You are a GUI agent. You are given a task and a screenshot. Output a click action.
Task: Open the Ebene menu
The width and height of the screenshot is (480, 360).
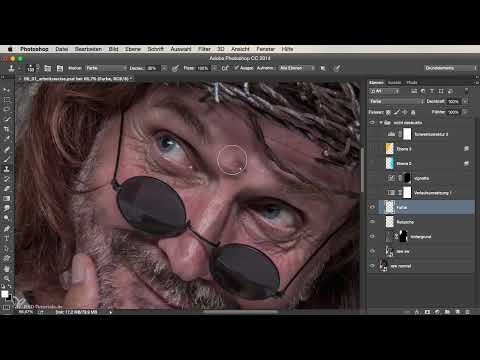click(133, 49)
